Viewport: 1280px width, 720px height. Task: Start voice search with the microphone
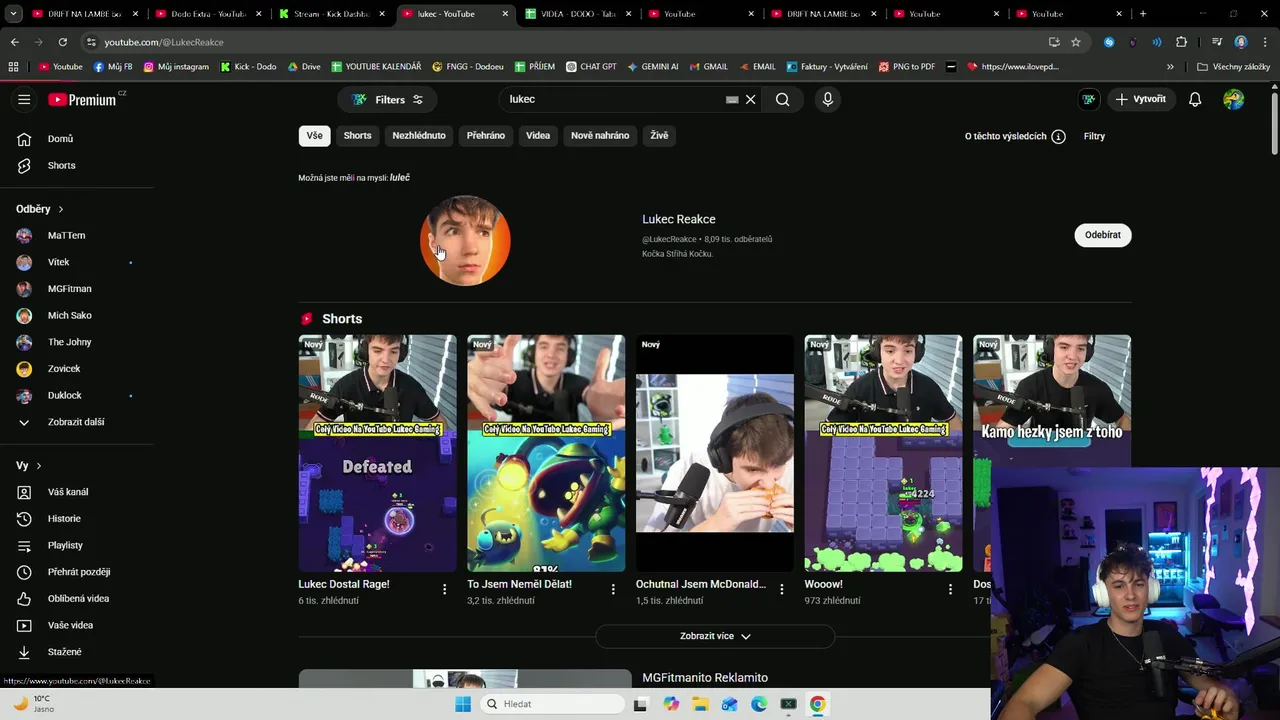[x=827, y=99]
